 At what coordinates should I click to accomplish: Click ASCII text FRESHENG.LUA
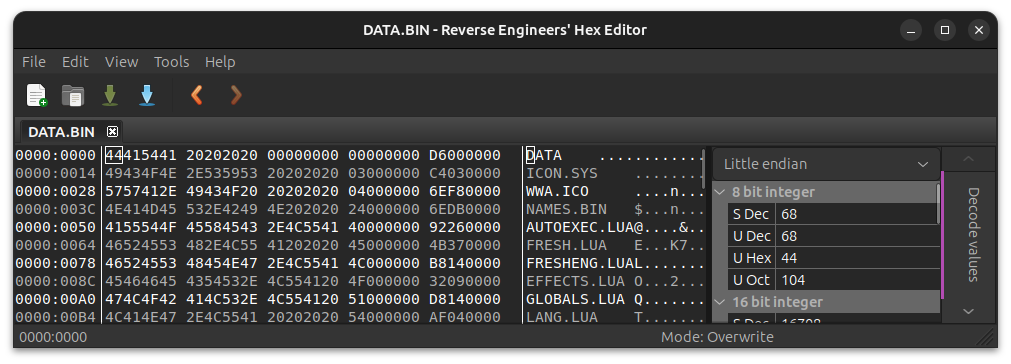580,263
